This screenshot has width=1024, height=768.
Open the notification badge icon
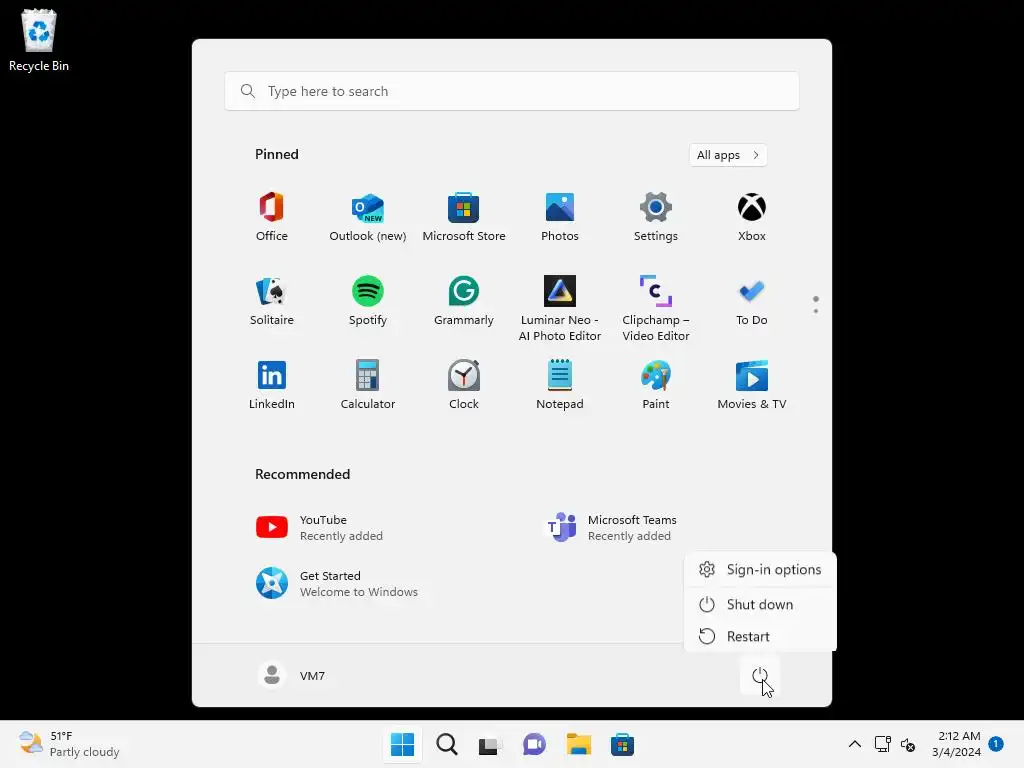[x=996, y=744]
